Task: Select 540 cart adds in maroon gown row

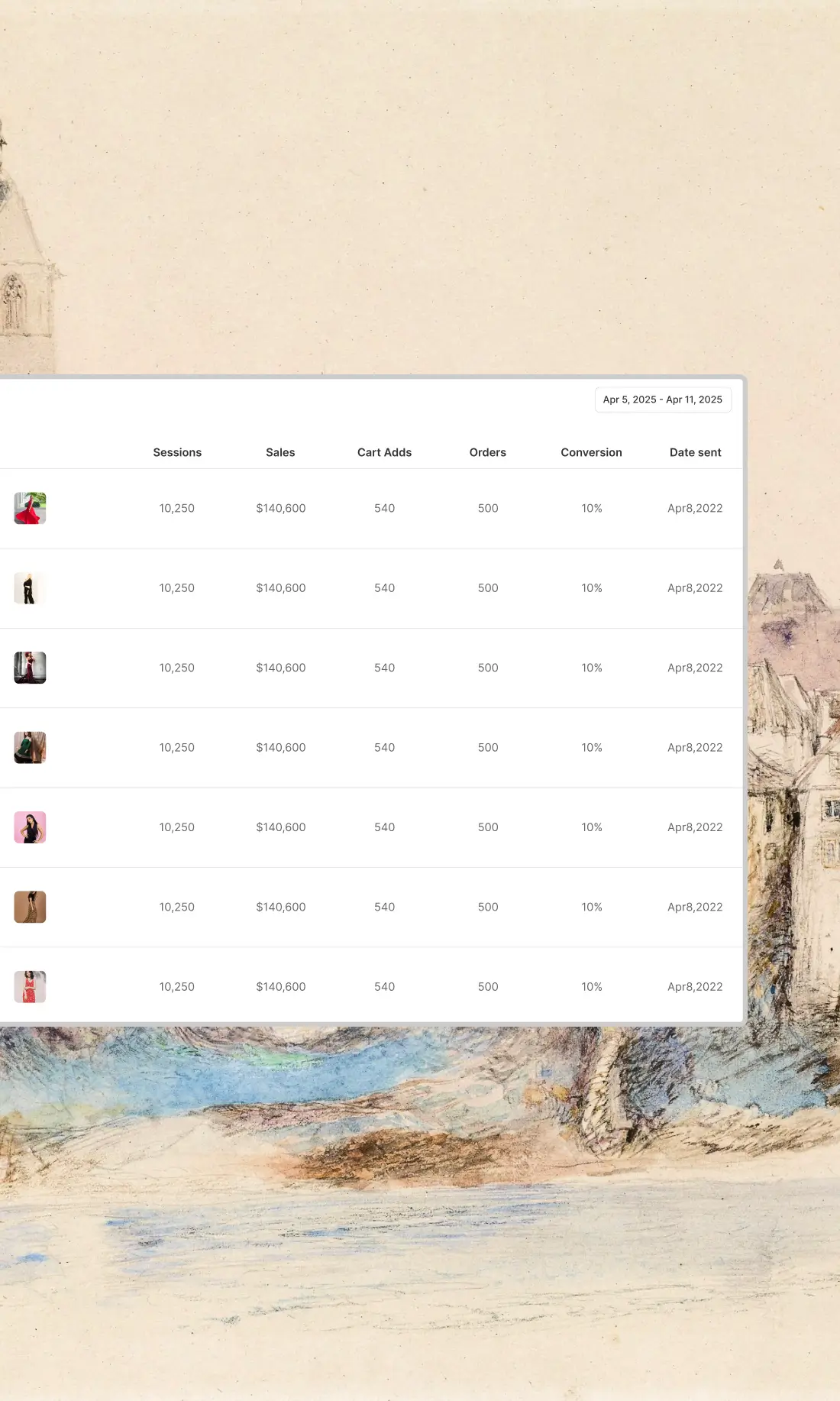Action: [385, 668]
